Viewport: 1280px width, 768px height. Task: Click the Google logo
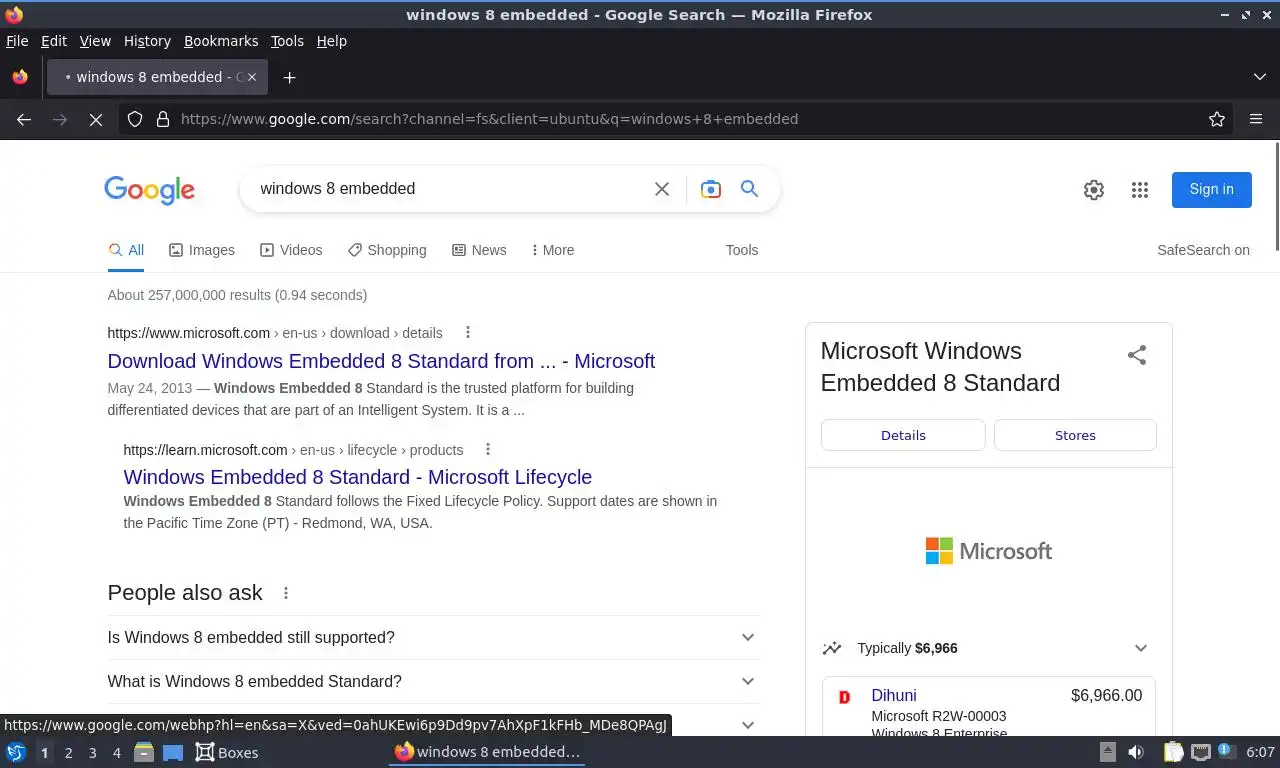coord(149,189)
